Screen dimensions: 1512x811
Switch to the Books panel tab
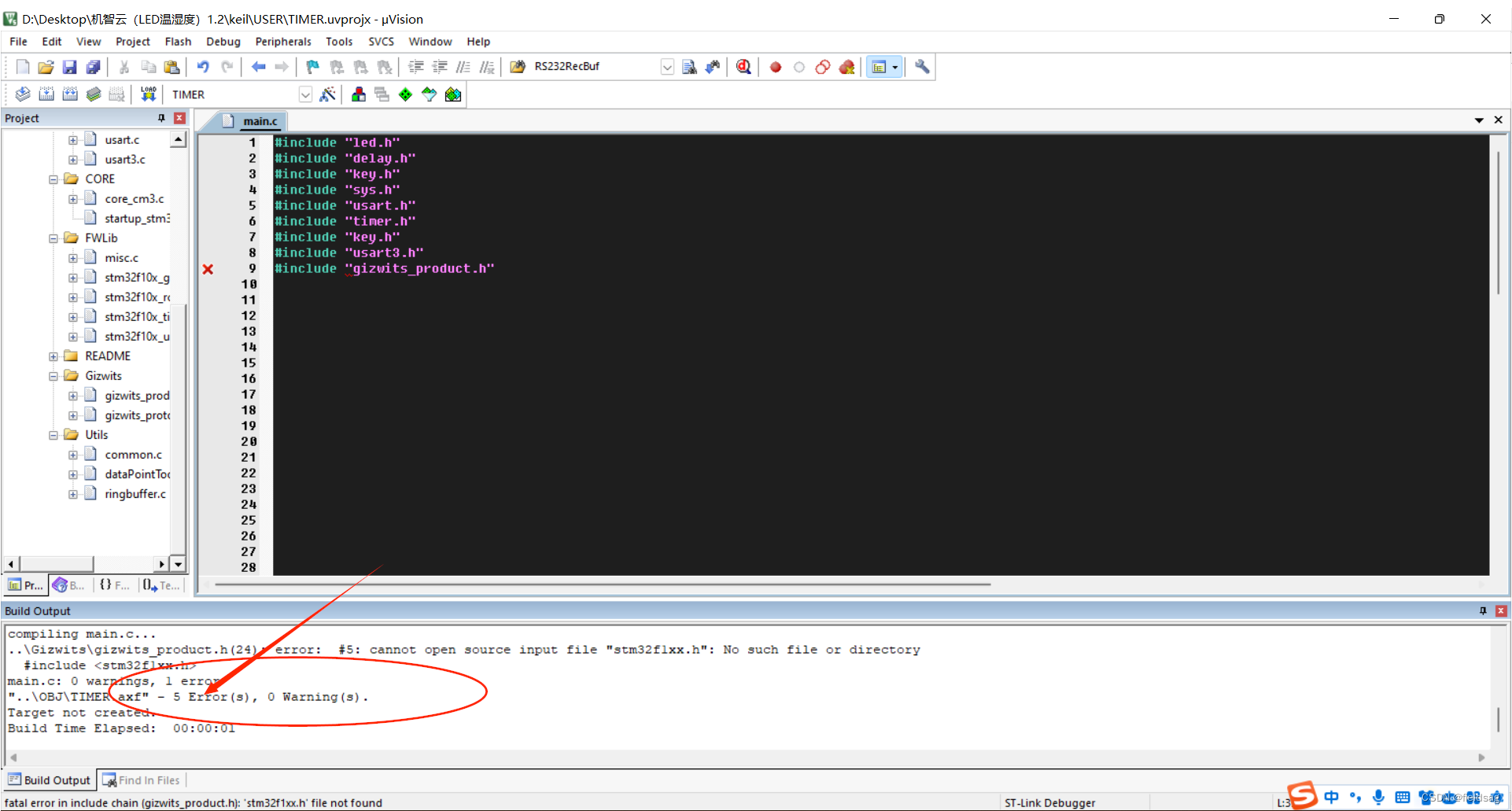click(69, 585)
